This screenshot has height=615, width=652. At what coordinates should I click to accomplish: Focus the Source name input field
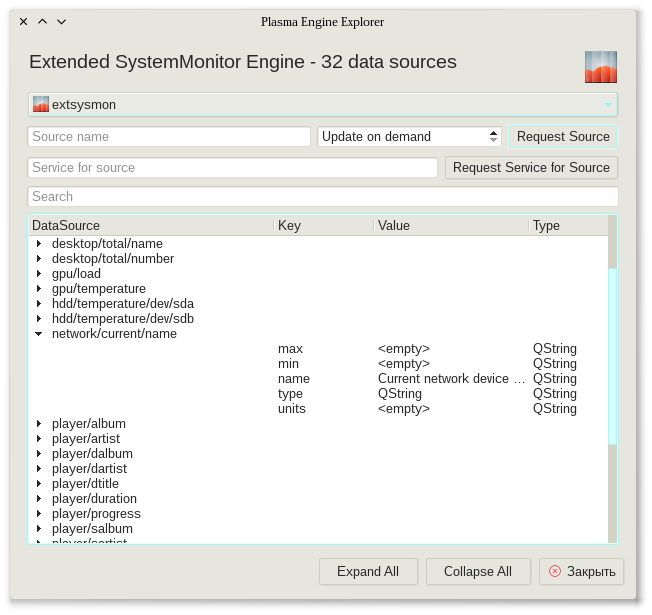point(169,137)
